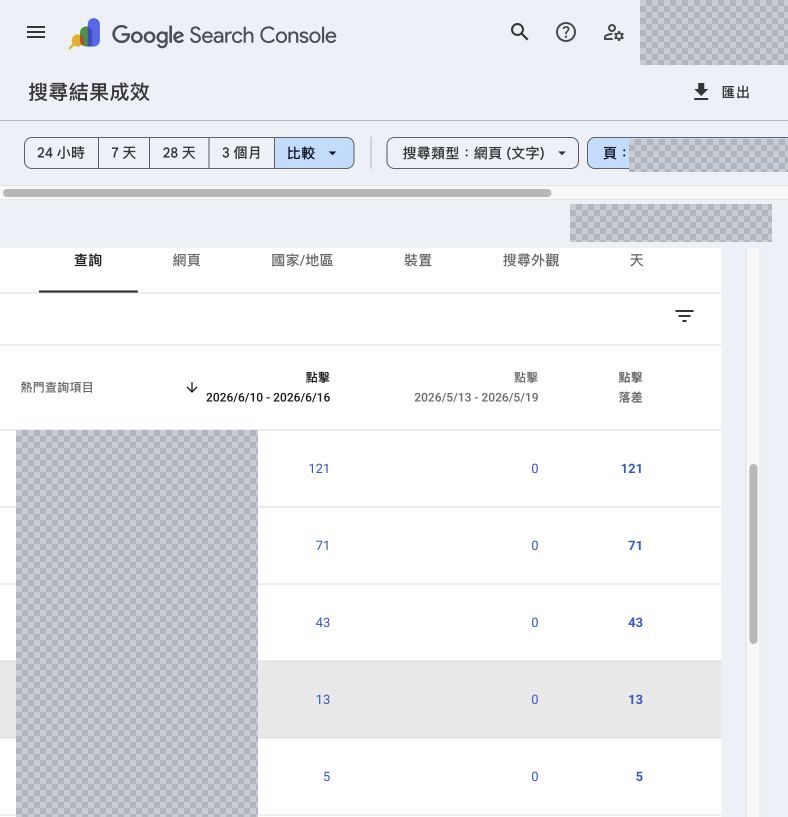The width and height of the screenshot is (788, 817).
Task: Open the hamburger navigation menu
Action: (36, 32)
